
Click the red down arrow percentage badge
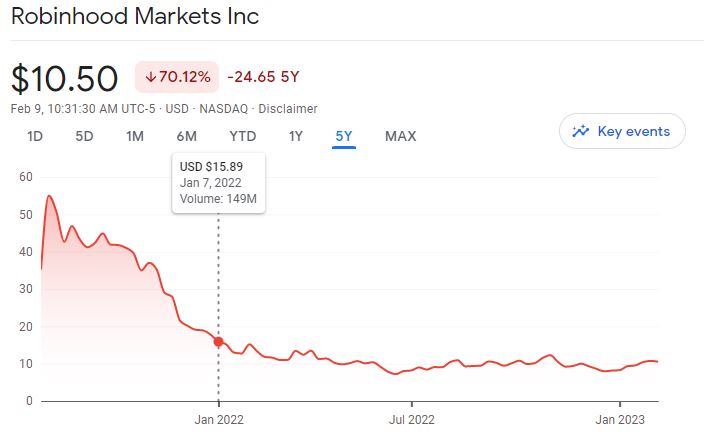[176, 77]
